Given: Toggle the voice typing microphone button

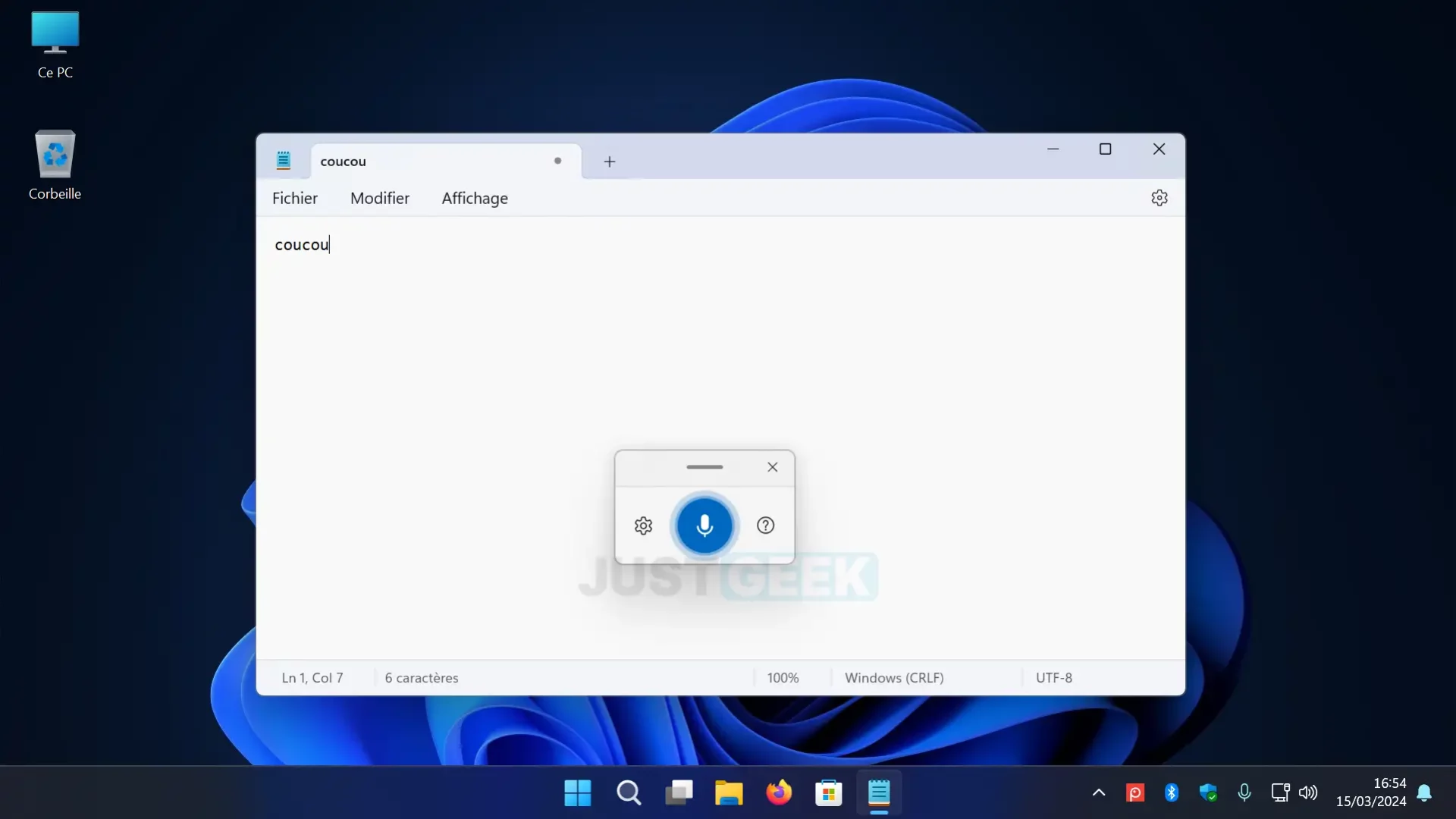Looking at the screenshot, I should coord(704,525).
